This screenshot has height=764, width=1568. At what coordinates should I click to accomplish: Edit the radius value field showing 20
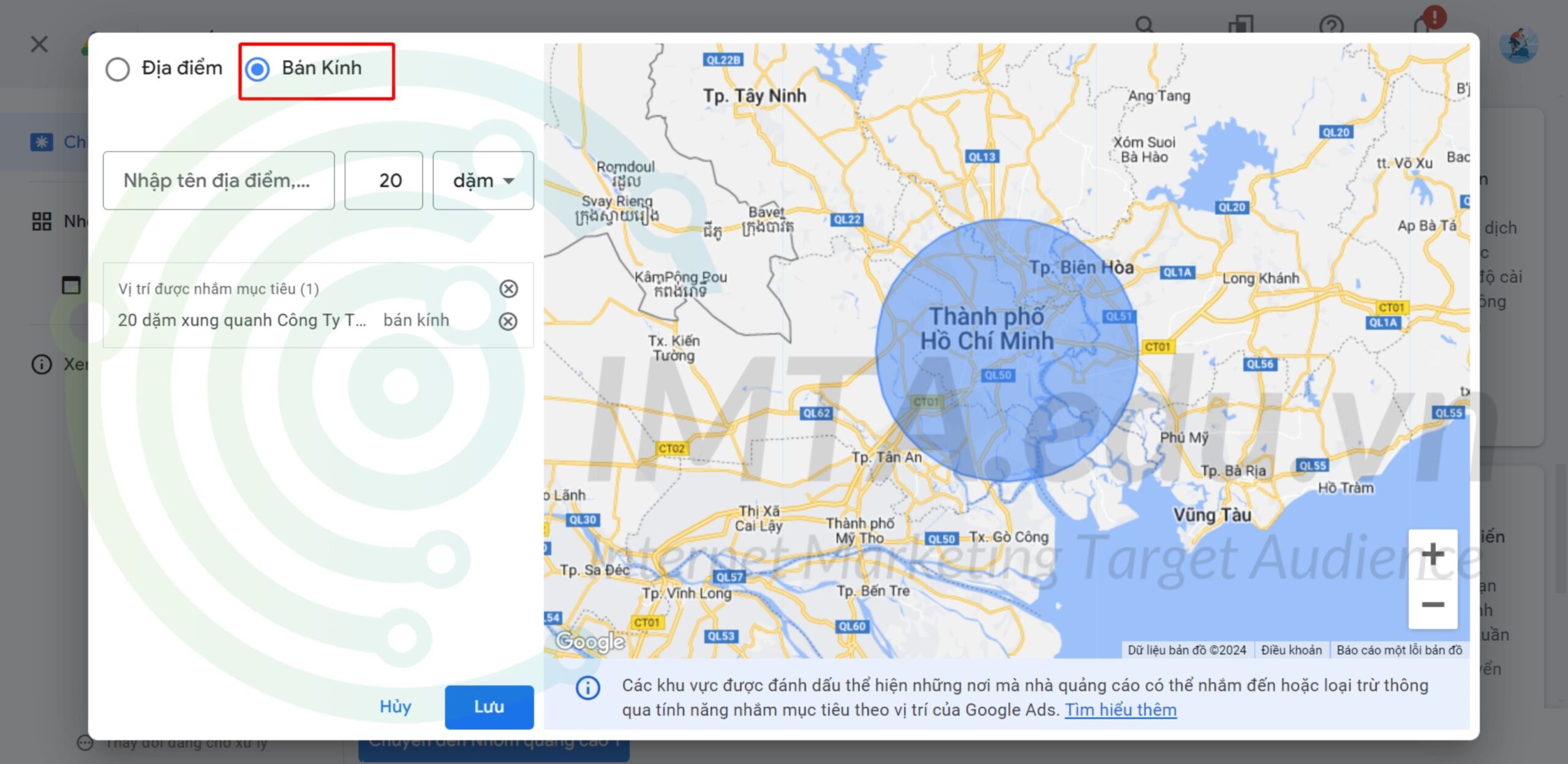coord(383,181)
